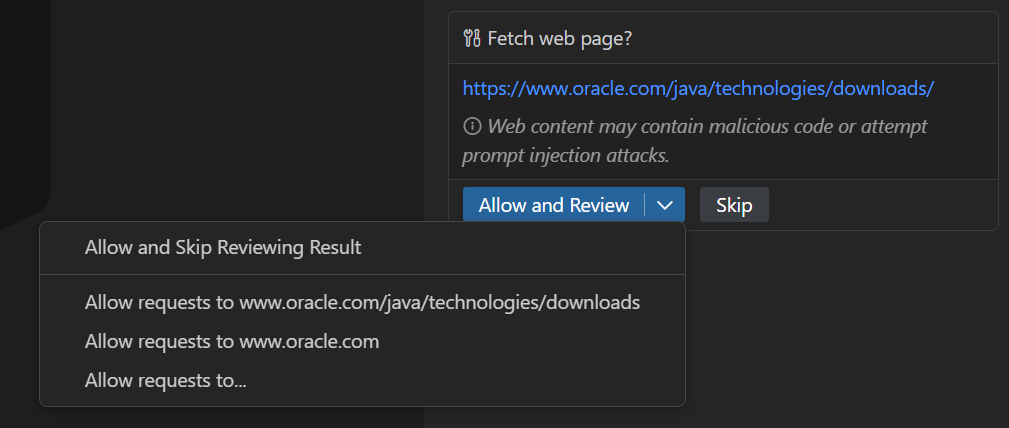Click the Skip button
This screenshot has width=1009, height=428.
point(734,205)
